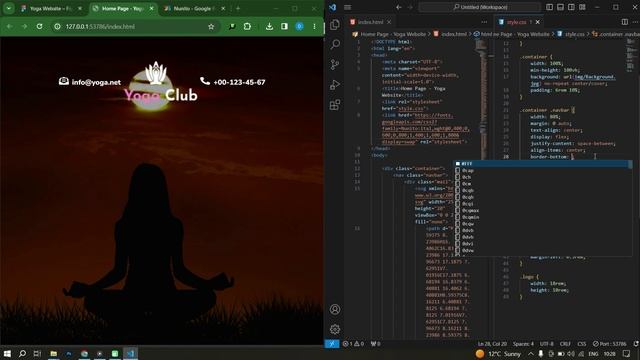
Task: Change the UTF-8 file encoding
Action: 547,344
